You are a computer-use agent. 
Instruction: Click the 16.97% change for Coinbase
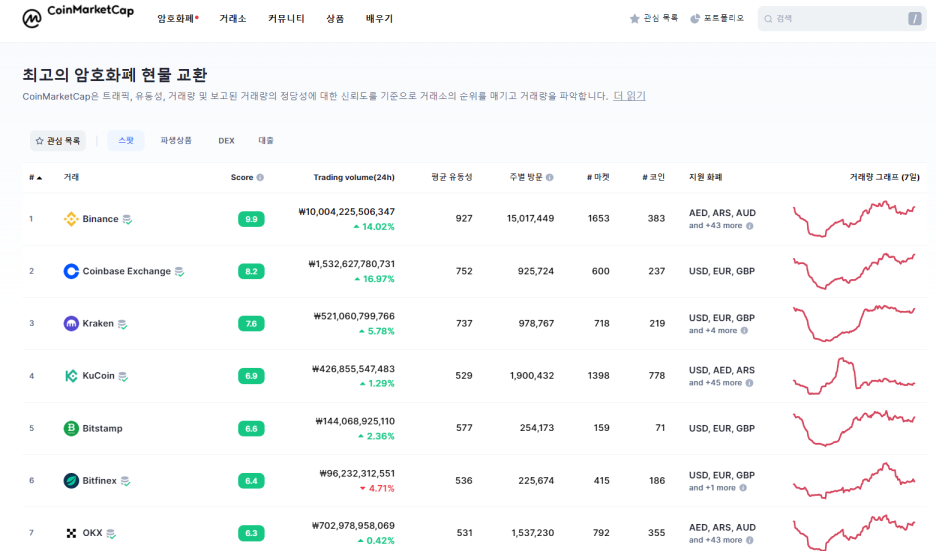(x=374, y=279)
